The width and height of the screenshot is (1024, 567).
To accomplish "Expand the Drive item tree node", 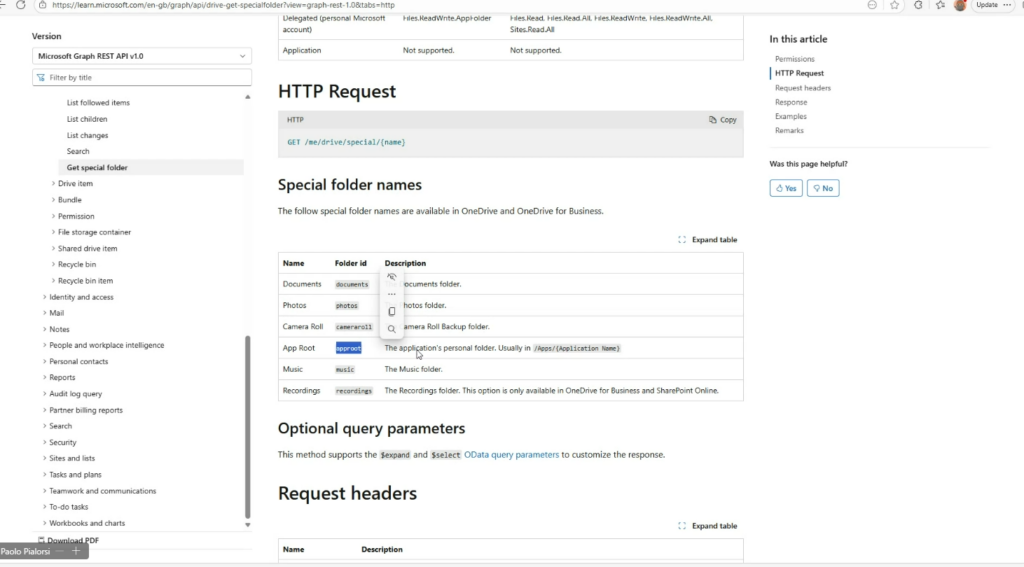I will coord(54,184).
